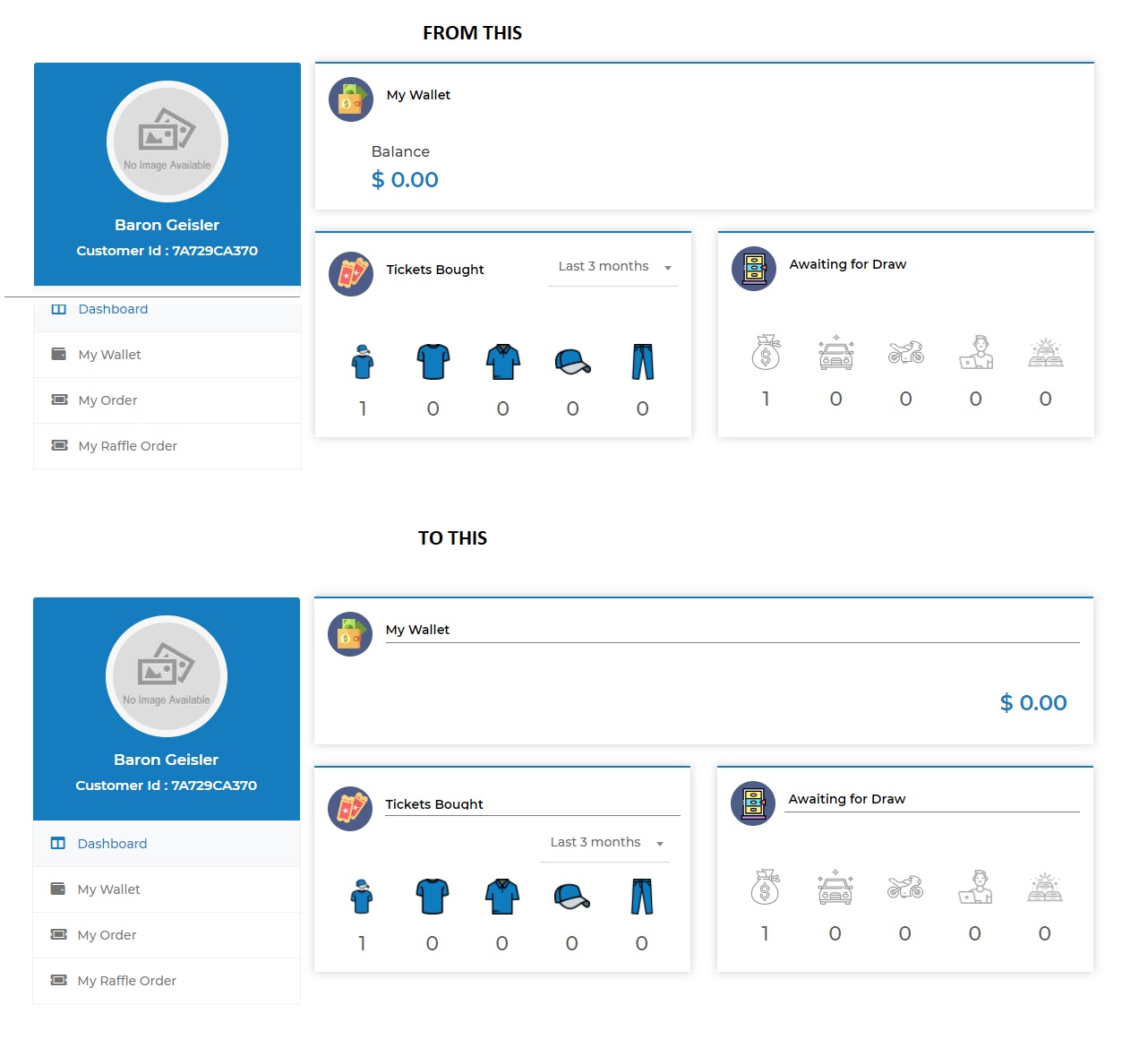Click the FROM THIS heading
The image size is (1148, 1048).
(472, 33)
